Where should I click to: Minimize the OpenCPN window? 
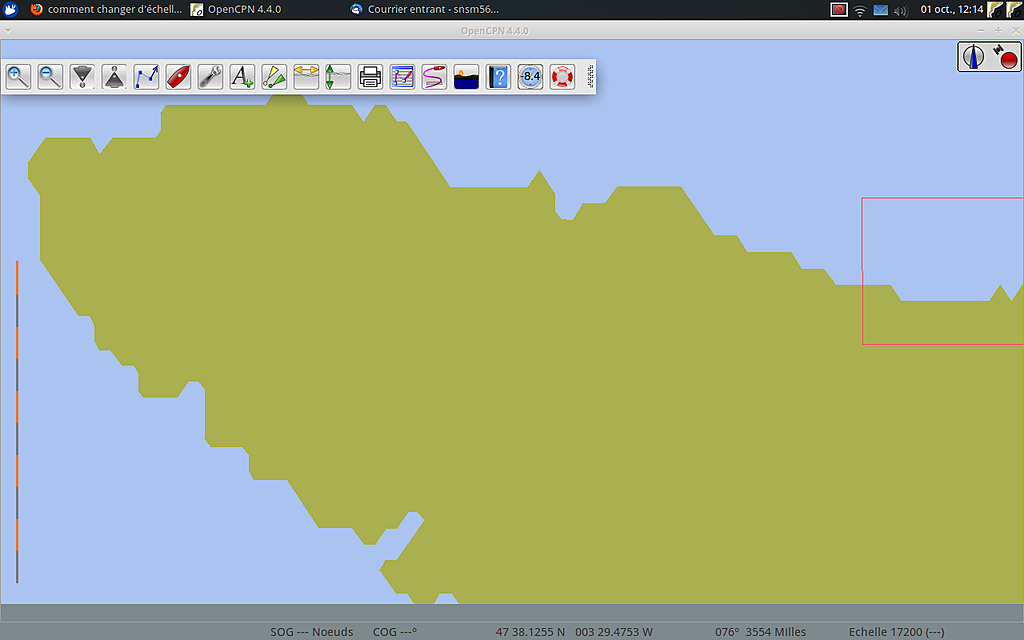pyautogui.click(x=980, y=31)
